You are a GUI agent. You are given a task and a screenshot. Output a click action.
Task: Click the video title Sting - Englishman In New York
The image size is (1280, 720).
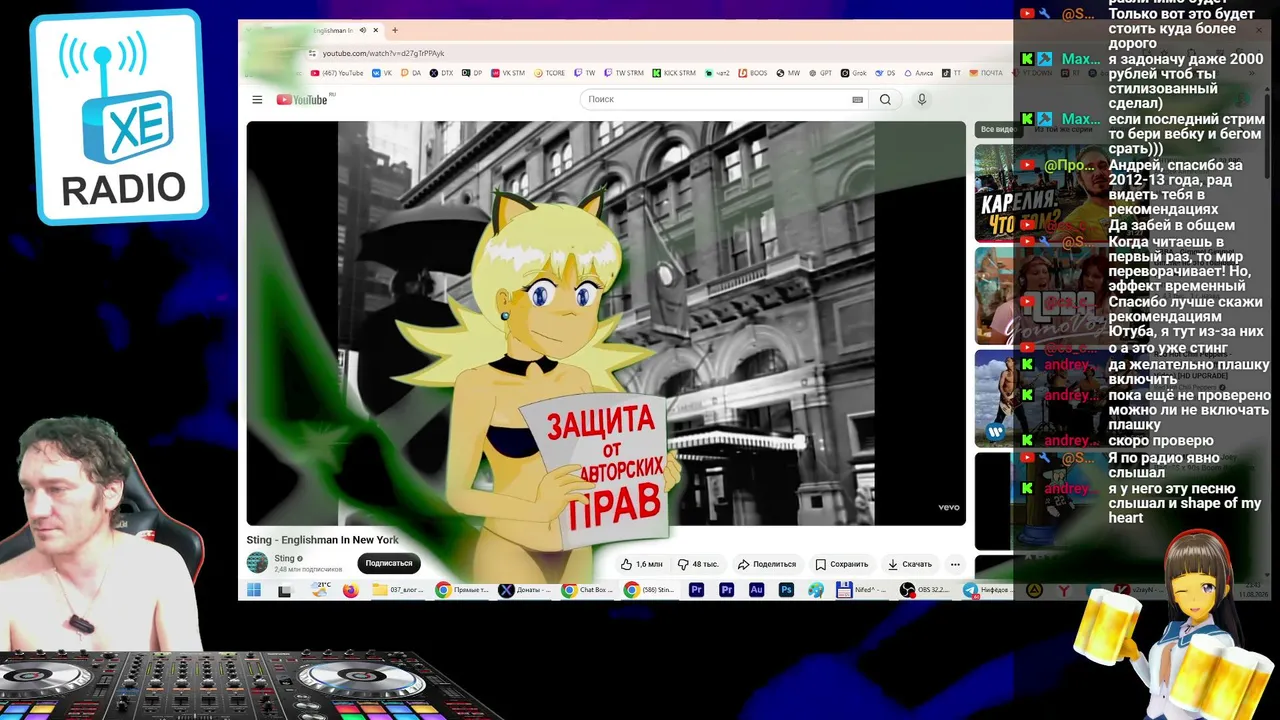pos(323,540)
